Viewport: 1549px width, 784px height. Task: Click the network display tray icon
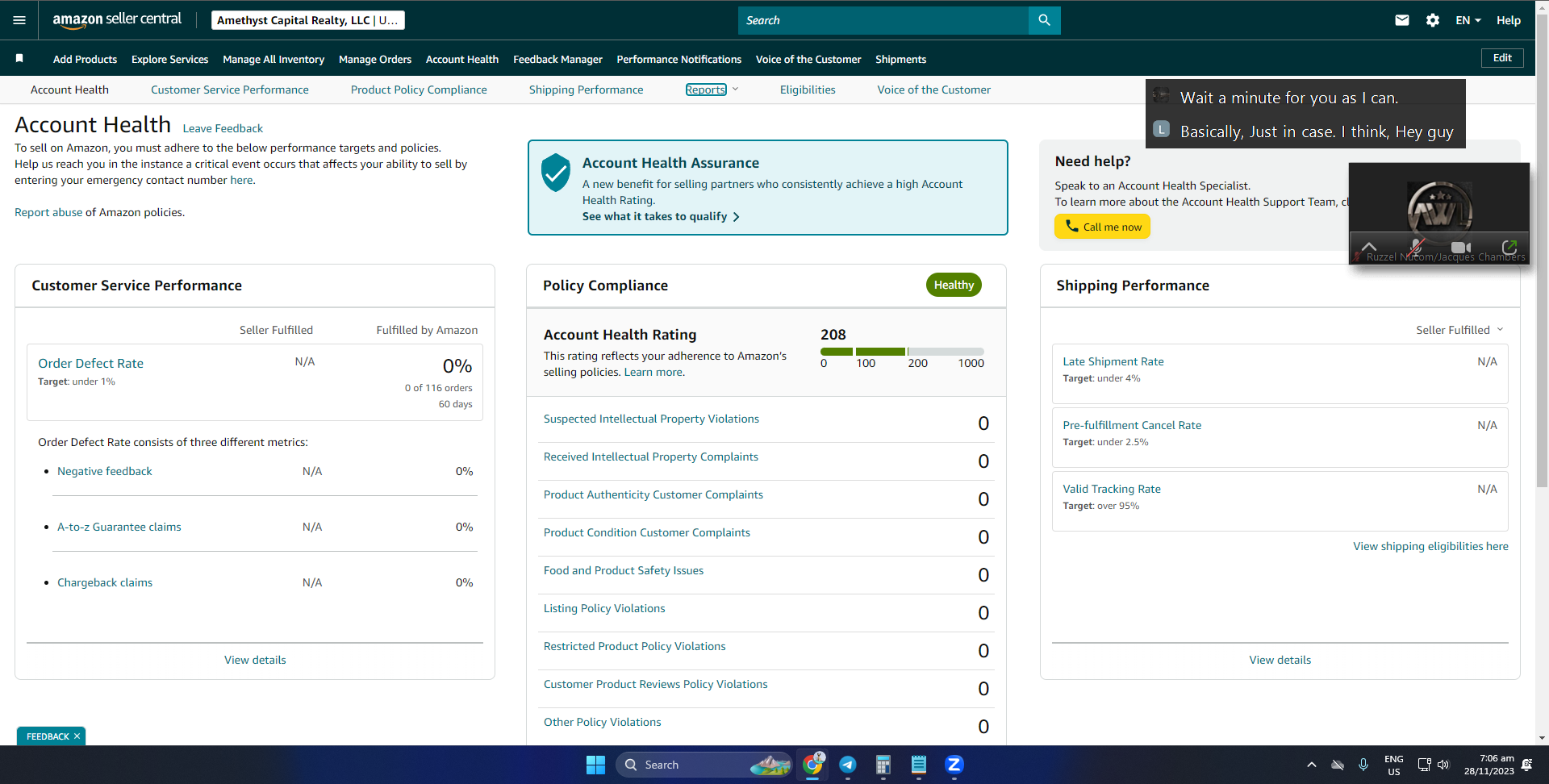[1424, 765]
